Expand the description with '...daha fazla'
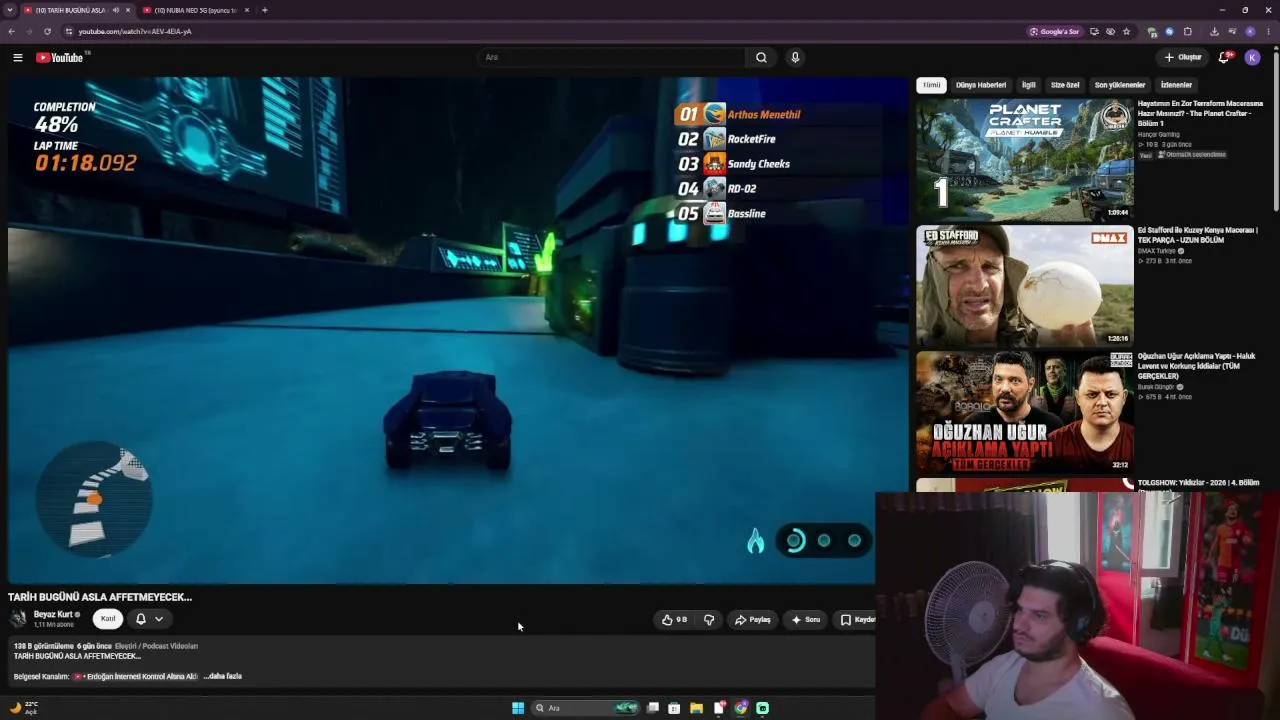 223,676
